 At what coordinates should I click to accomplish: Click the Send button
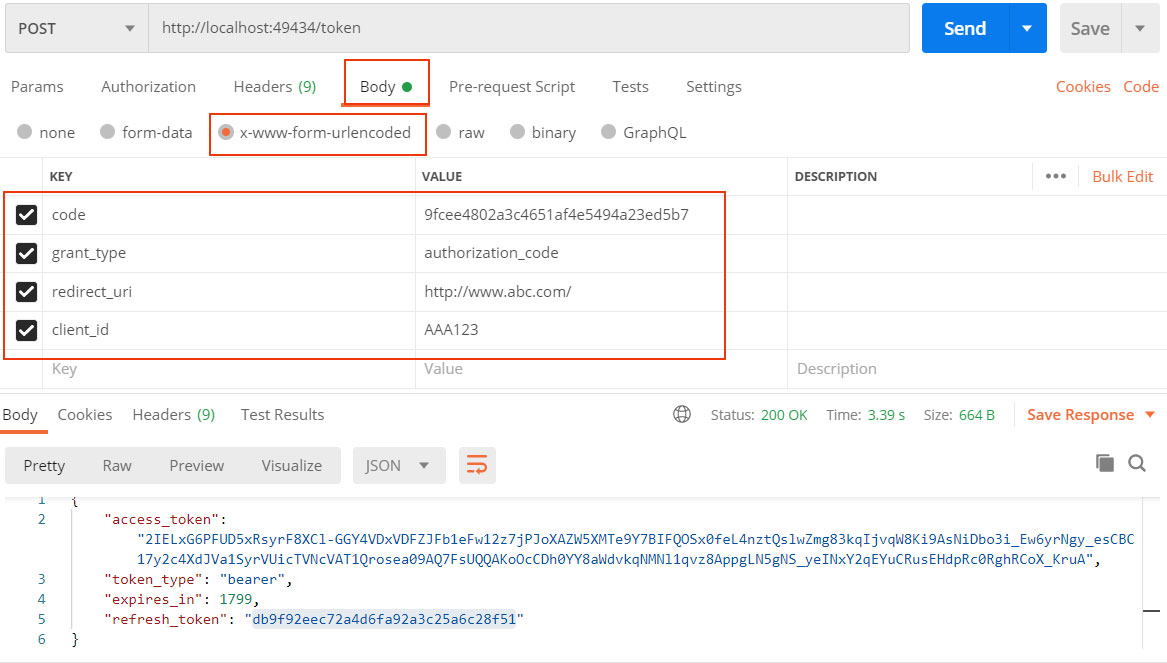pos(964,28)
